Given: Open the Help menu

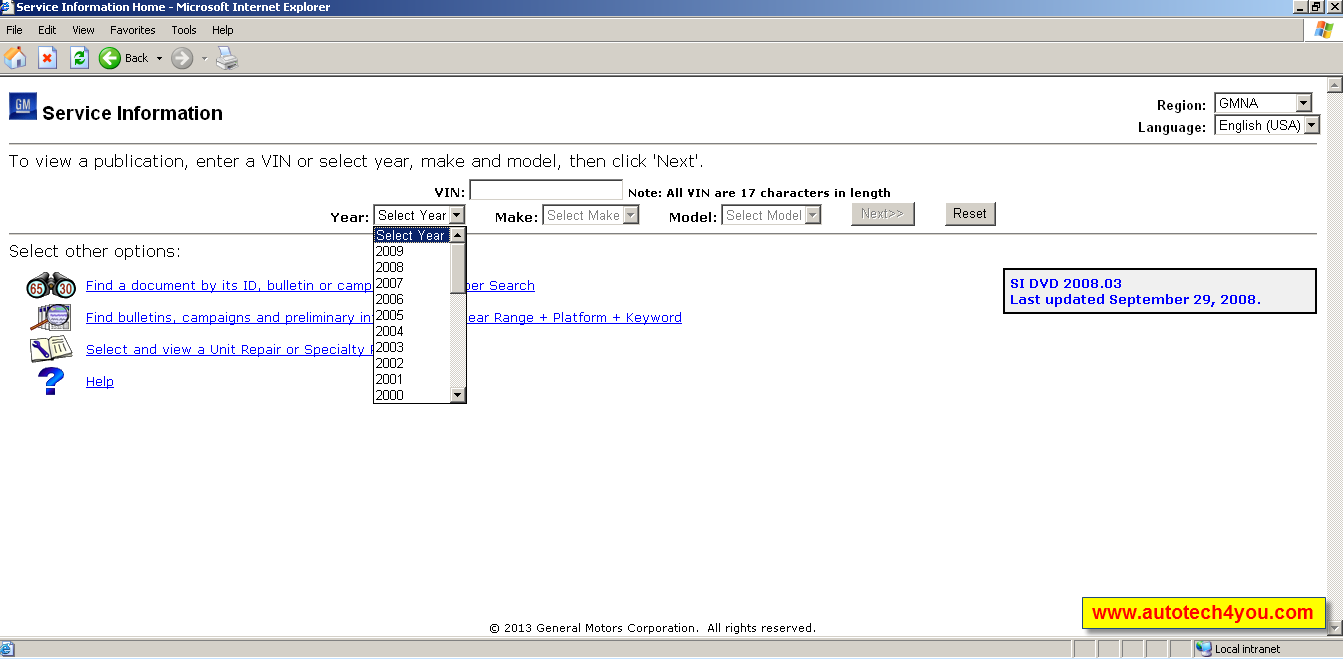Looking at the screenshot, I should (x=223, y=30).
